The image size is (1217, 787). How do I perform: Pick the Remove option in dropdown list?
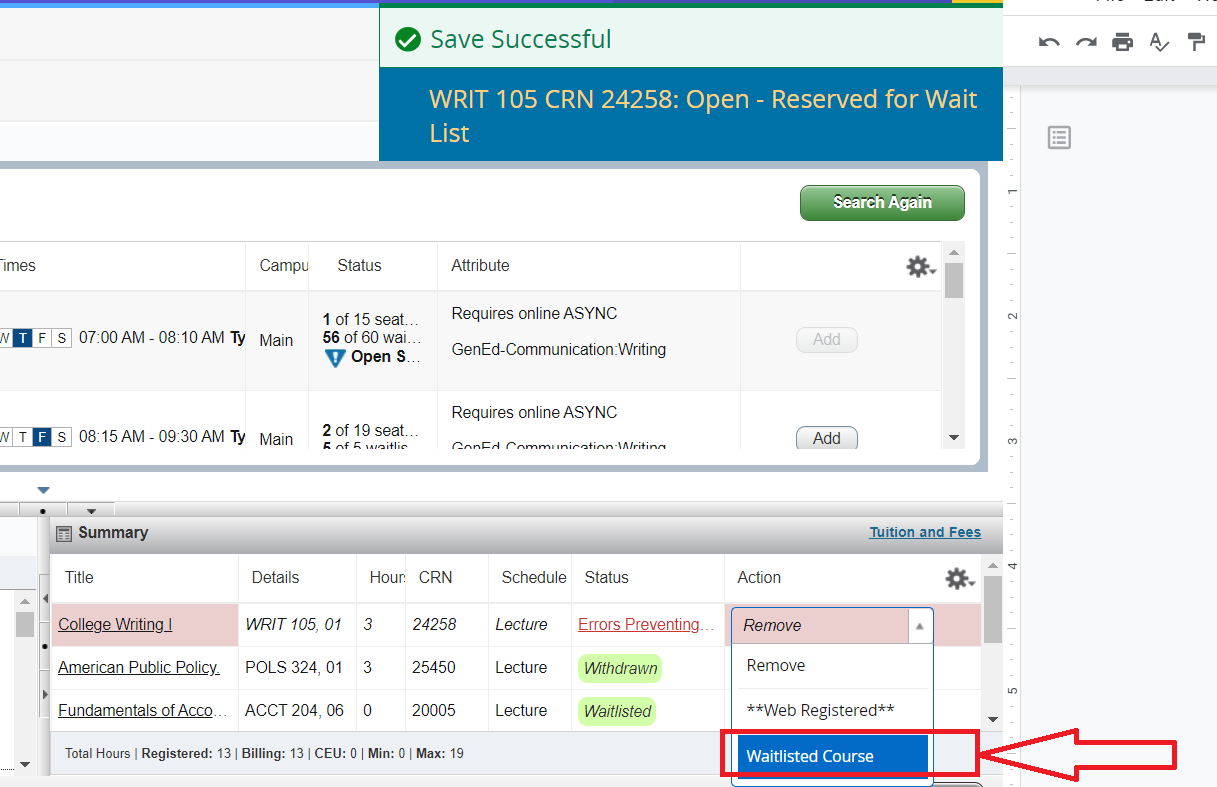[x=776, y=666]
